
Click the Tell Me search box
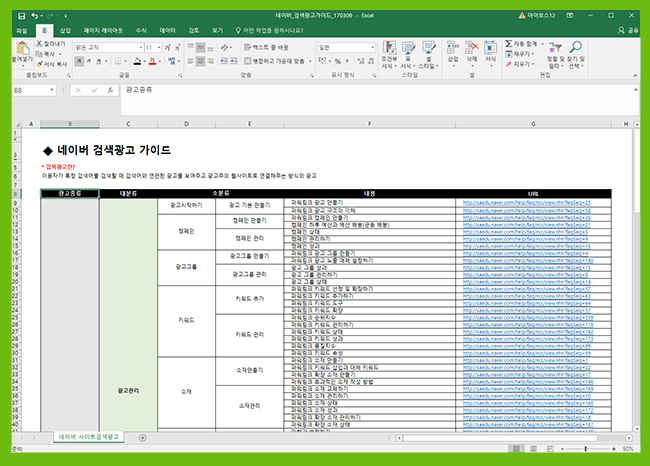click(269, 31)
